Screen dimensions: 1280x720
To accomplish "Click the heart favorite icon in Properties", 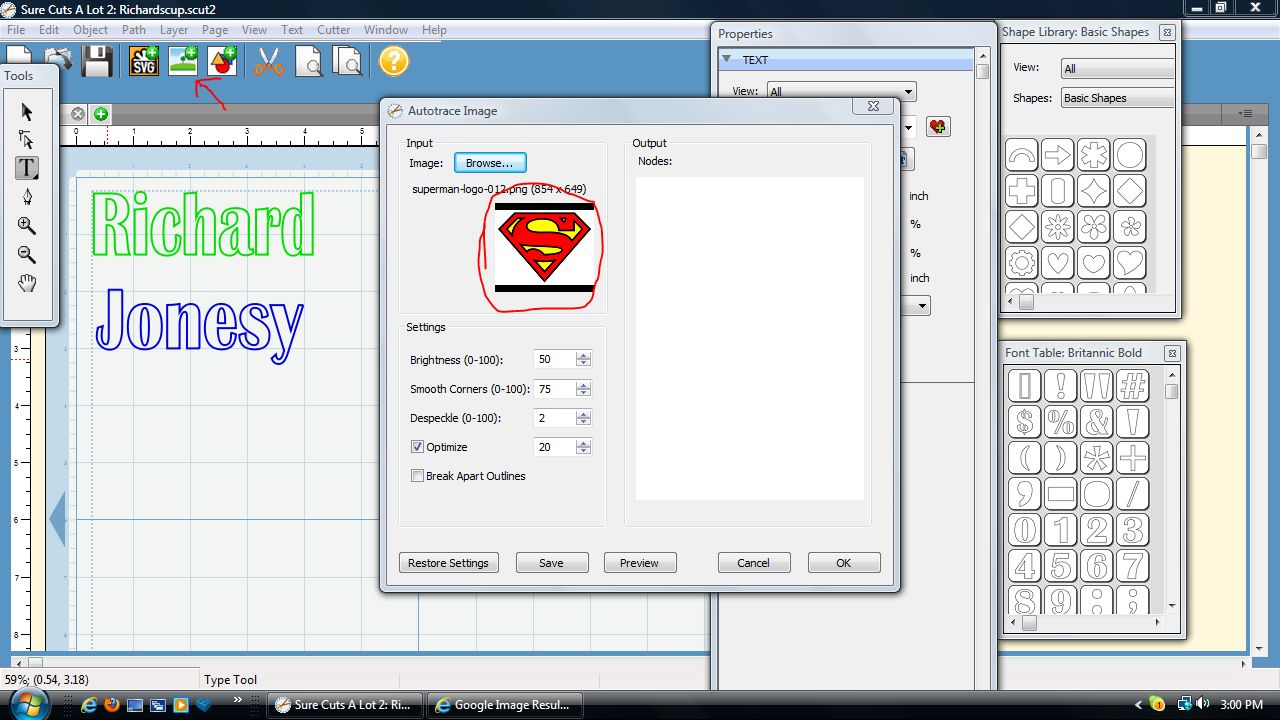I will pos(938,126).
